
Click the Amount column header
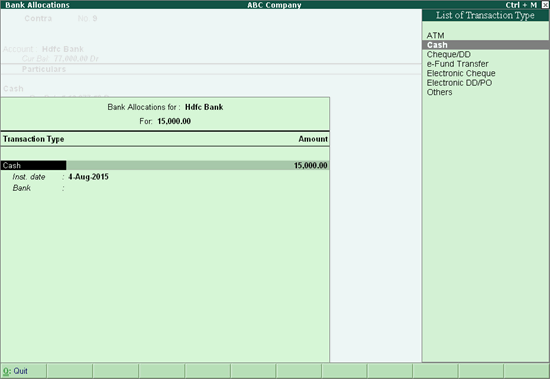(x=313, y=139)
